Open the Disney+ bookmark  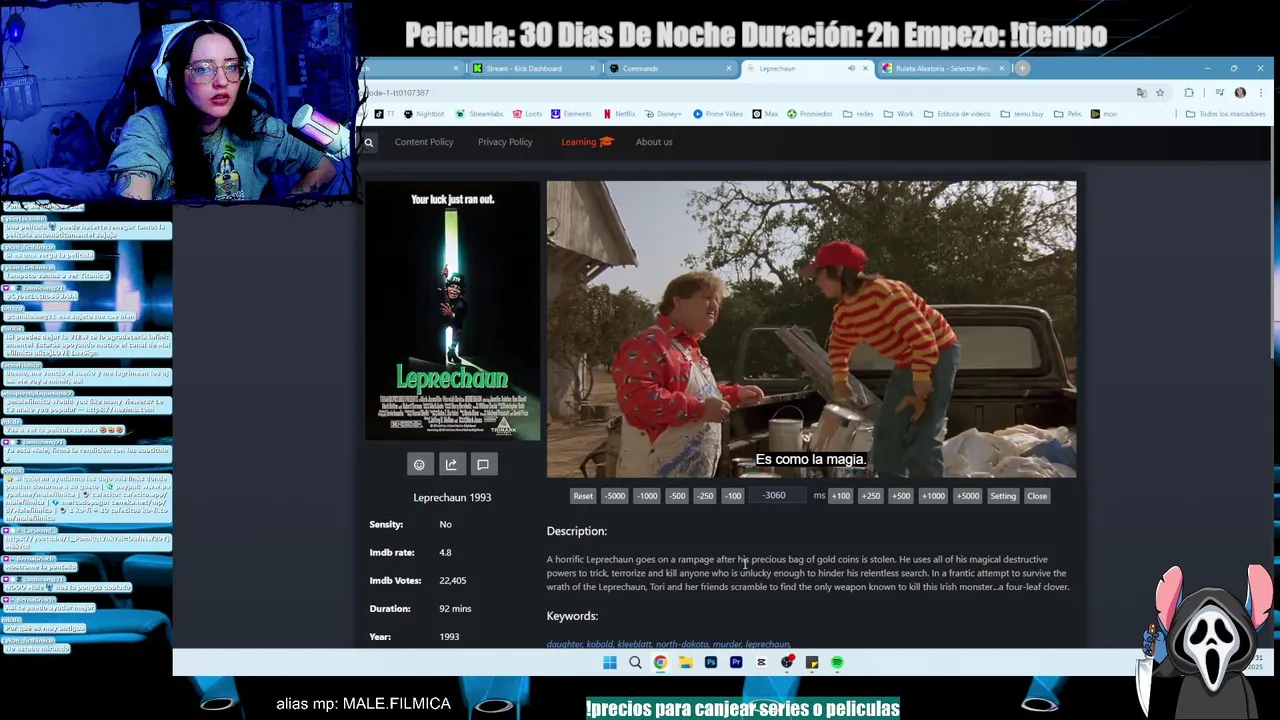(x=663, y=114)
